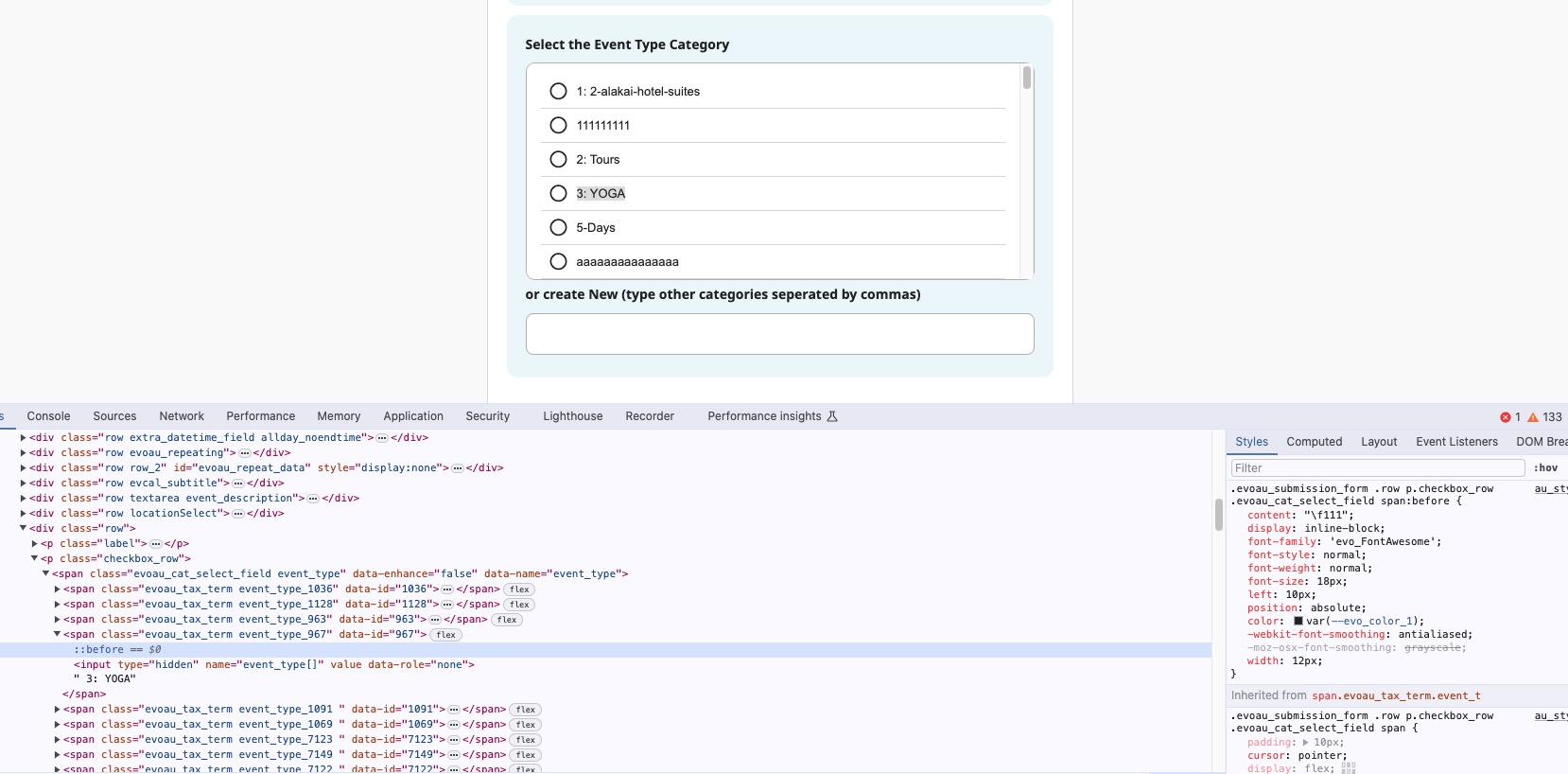Click the ellipsis in the event_type_1091 span
The width and height of the screenshot is (1568, 774).
(x=454, y=710)
